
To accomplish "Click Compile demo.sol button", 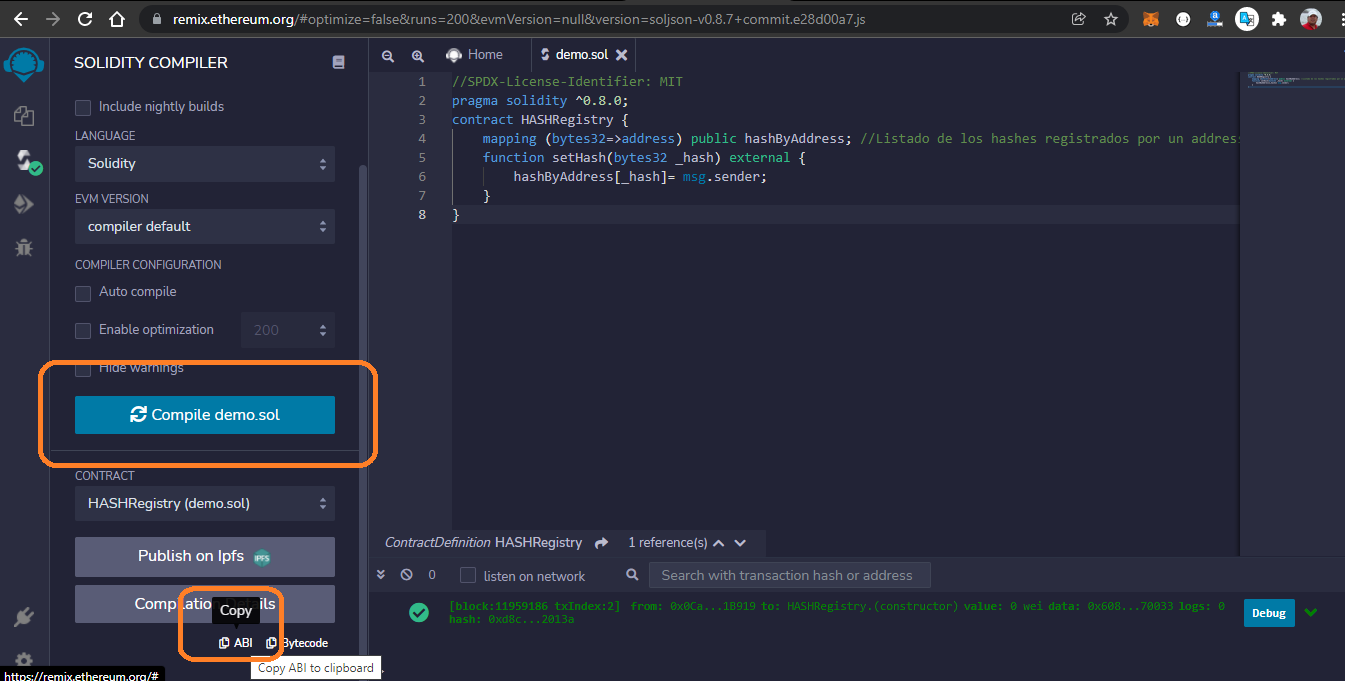I will [x=205, y=415].
